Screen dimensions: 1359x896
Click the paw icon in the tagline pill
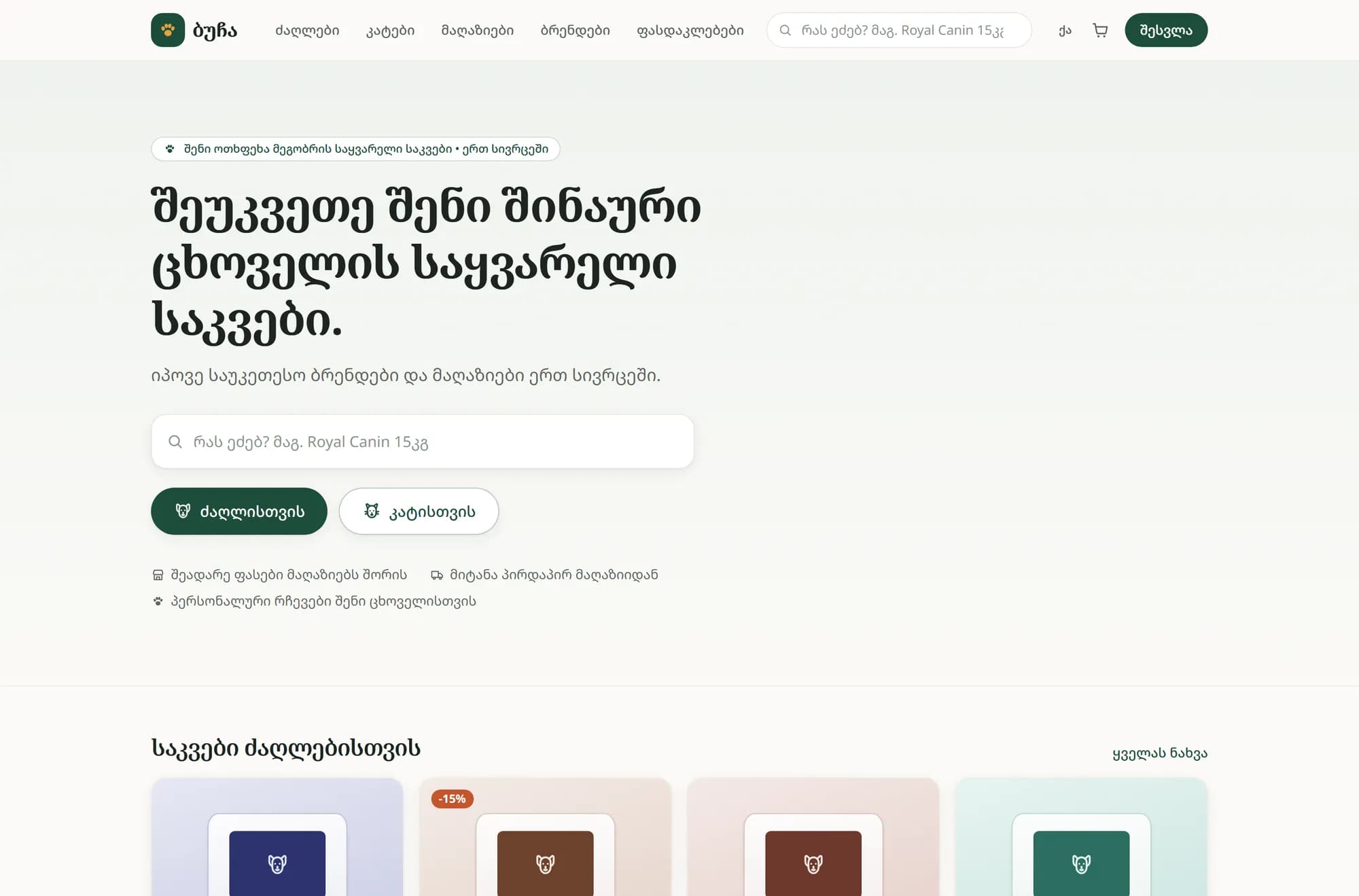170,149
